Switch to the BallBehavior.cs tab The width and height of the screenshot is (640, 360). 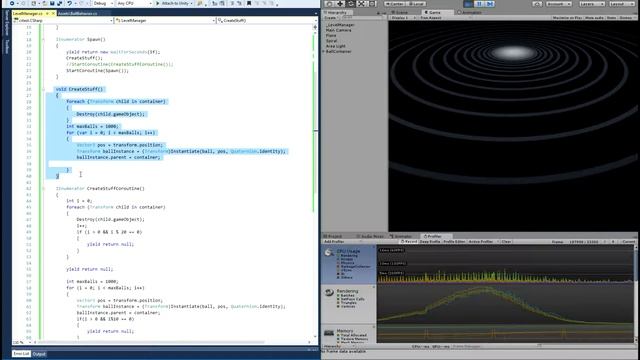tap(78, 13)
